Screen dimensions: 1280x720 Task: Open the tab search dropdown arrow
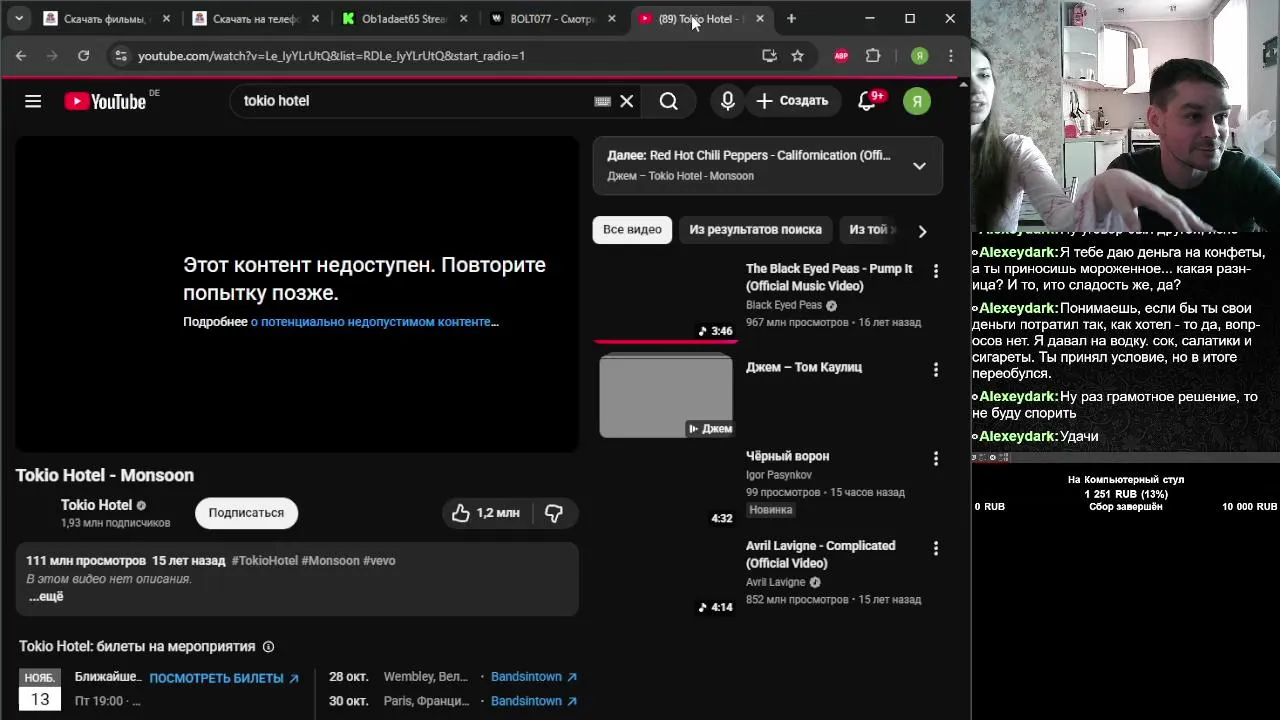19,18
